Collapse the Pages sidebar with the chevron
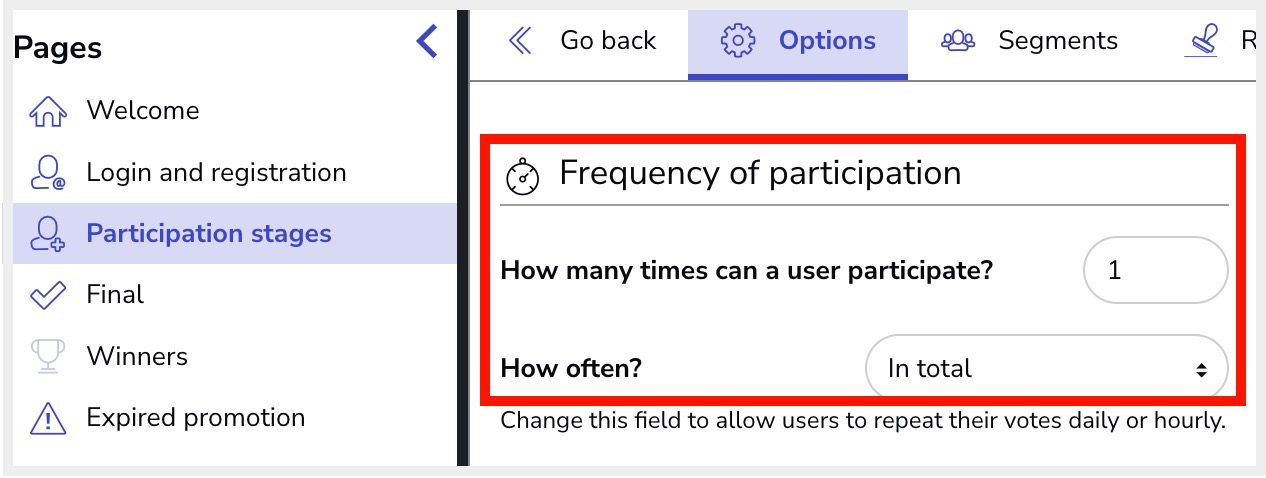The width and height of the screenshot is (1266, 478). coord(427,42)
